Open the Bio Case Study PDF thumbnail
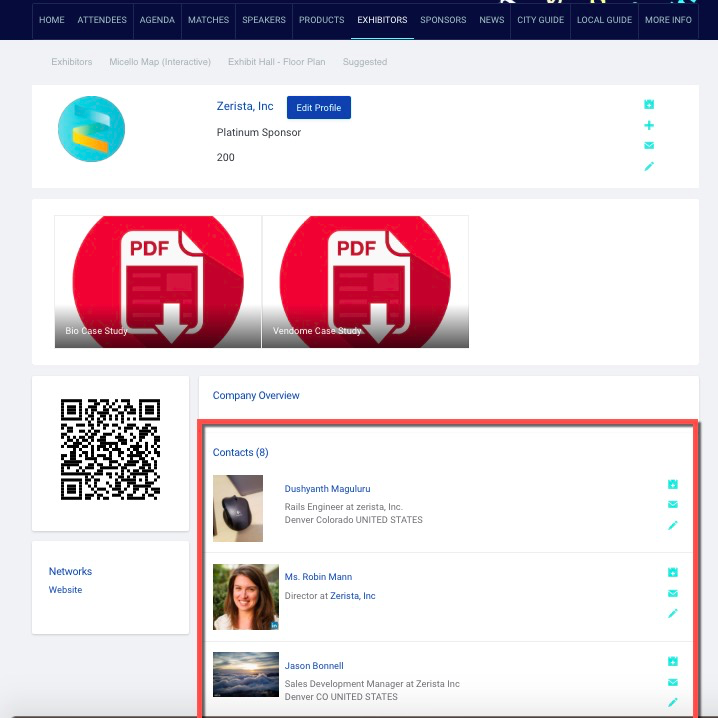718x718 pixels. 158,282
